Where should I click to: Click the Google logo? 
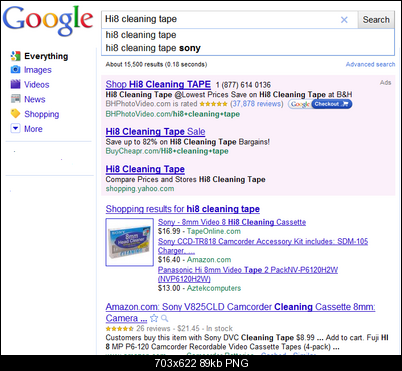pos(48,21)
